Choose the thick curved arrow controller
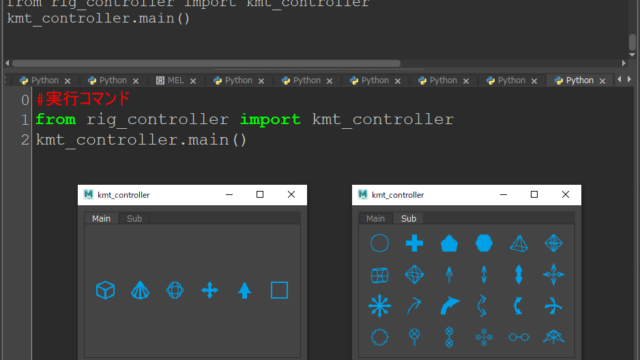The width and height of the screenshot is (640, 360). (x=449, y=306)
